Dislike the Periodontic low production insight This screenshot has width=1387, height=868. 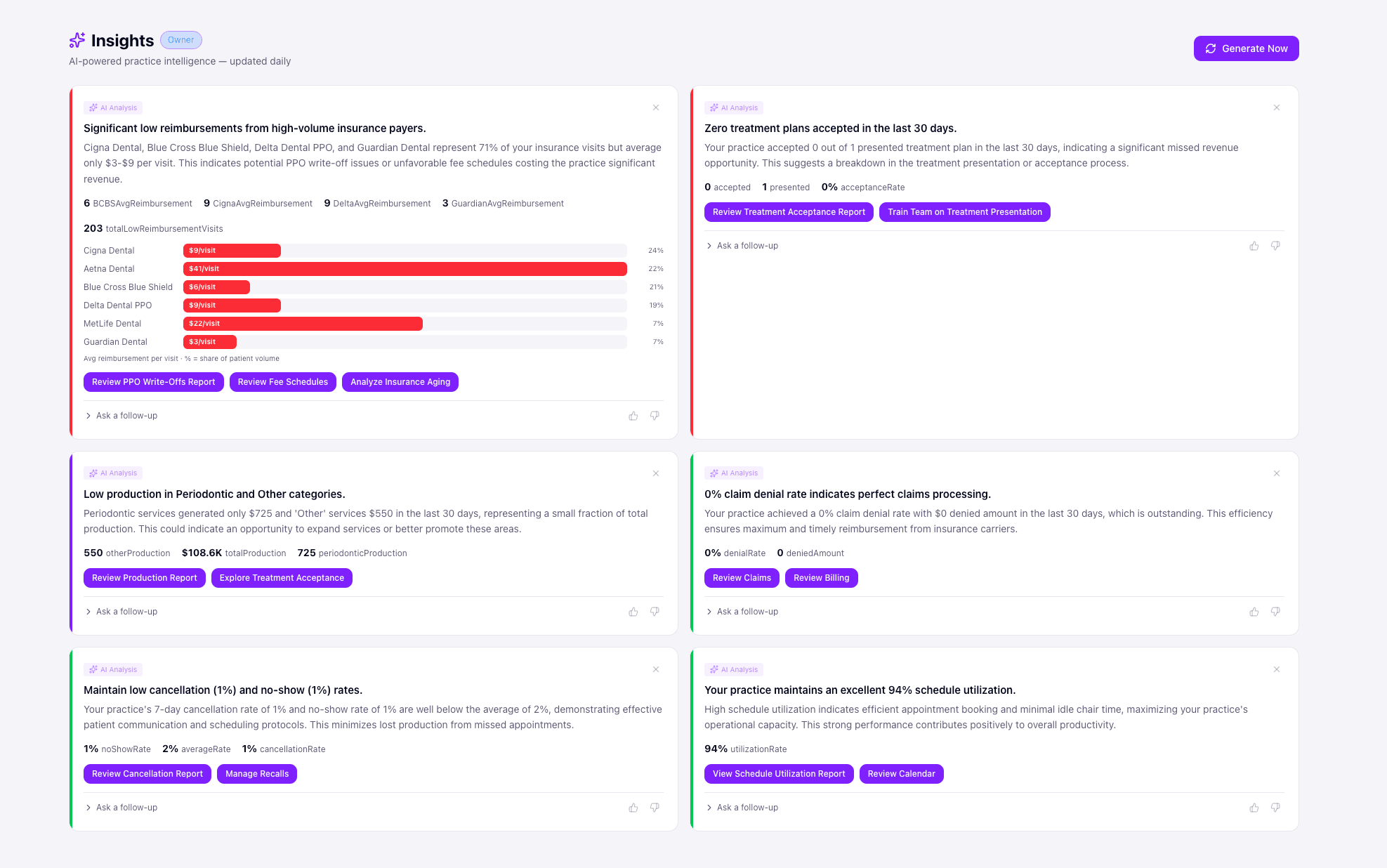coord(655,612)
